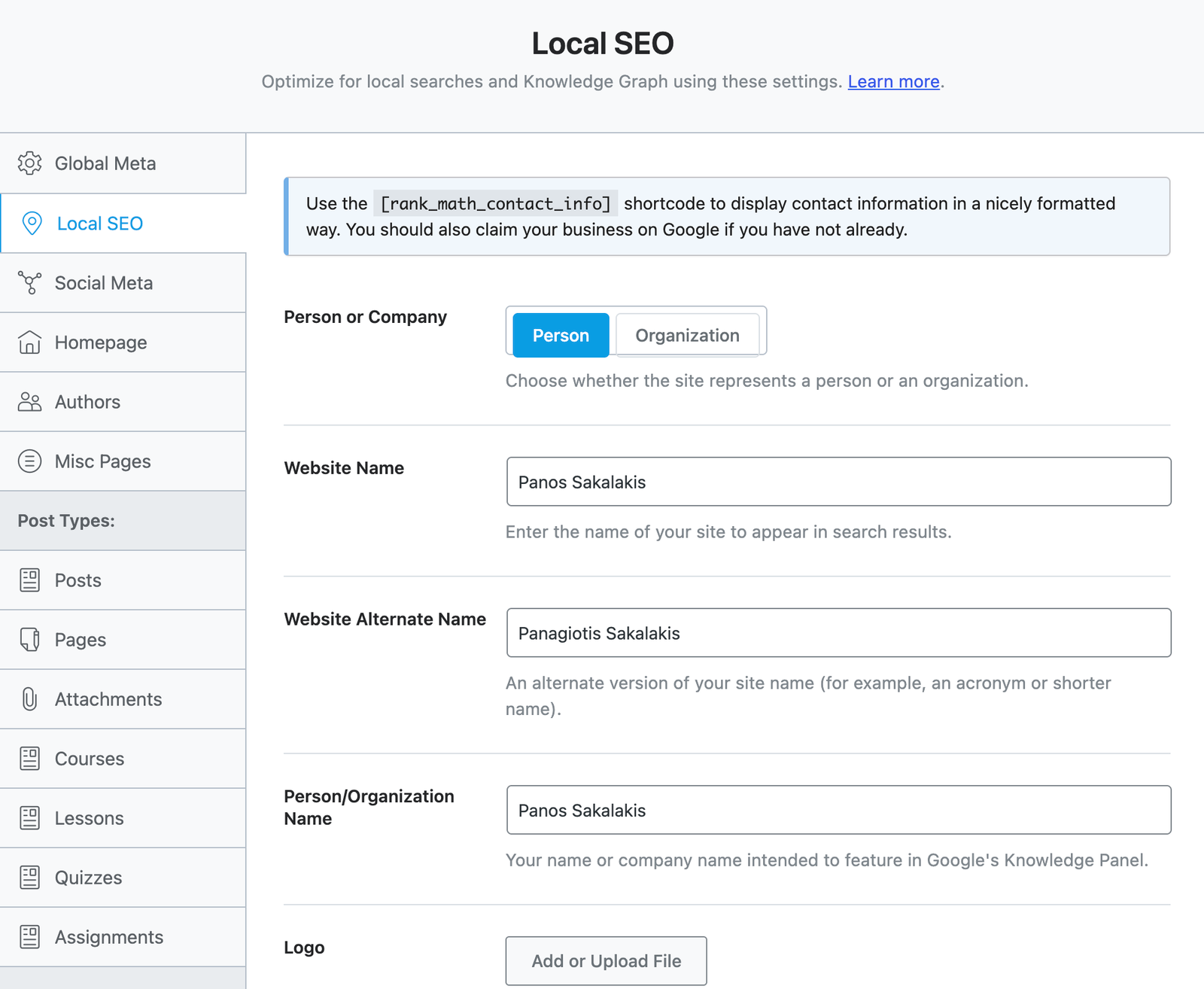This screenshot has height=989, width=1204.
Task: Click the Misc Pages list icon
Action: click(x=30, y=461)
